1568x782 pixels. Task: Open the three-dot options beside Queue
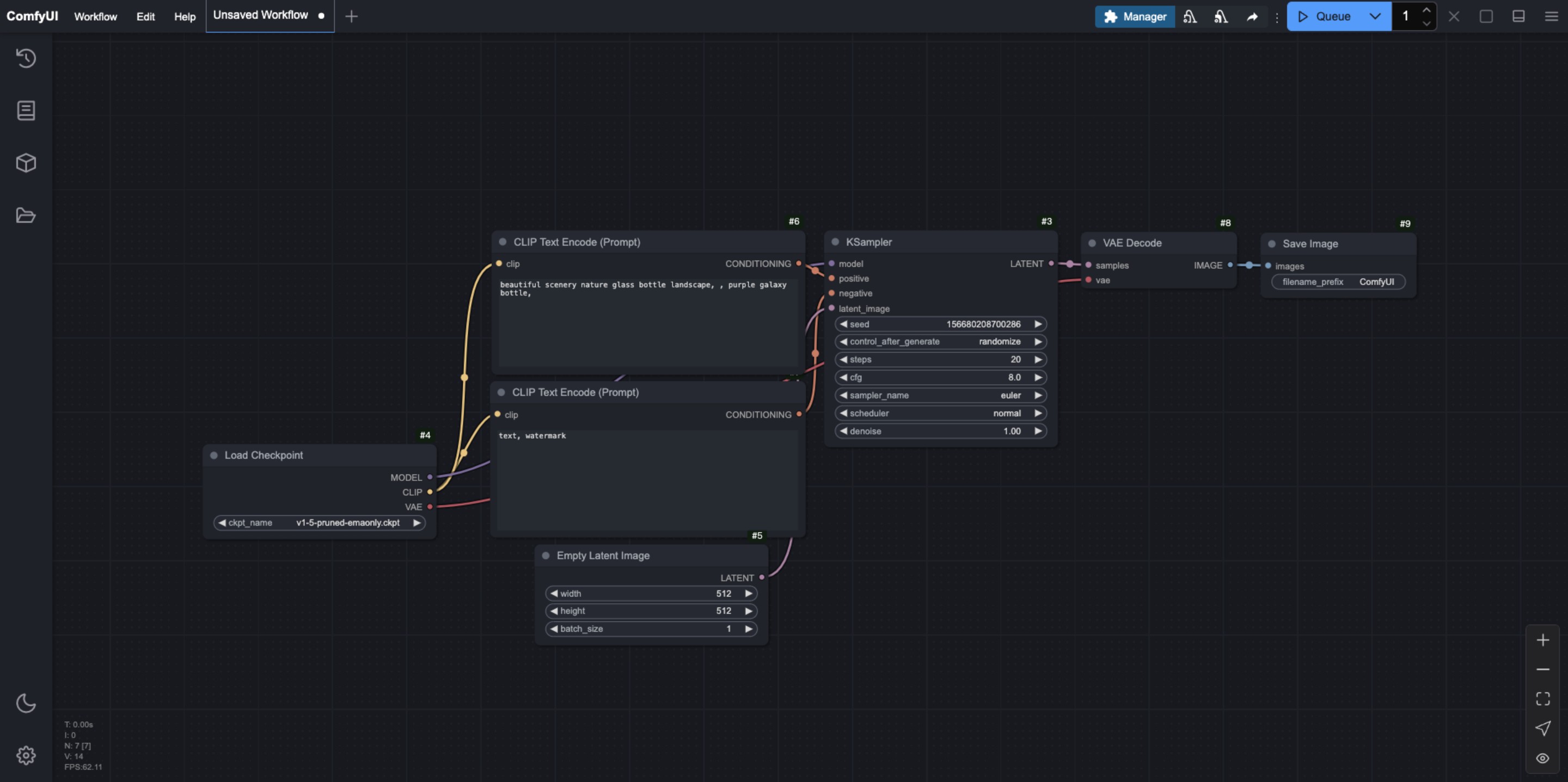(x=1277, y=17)
